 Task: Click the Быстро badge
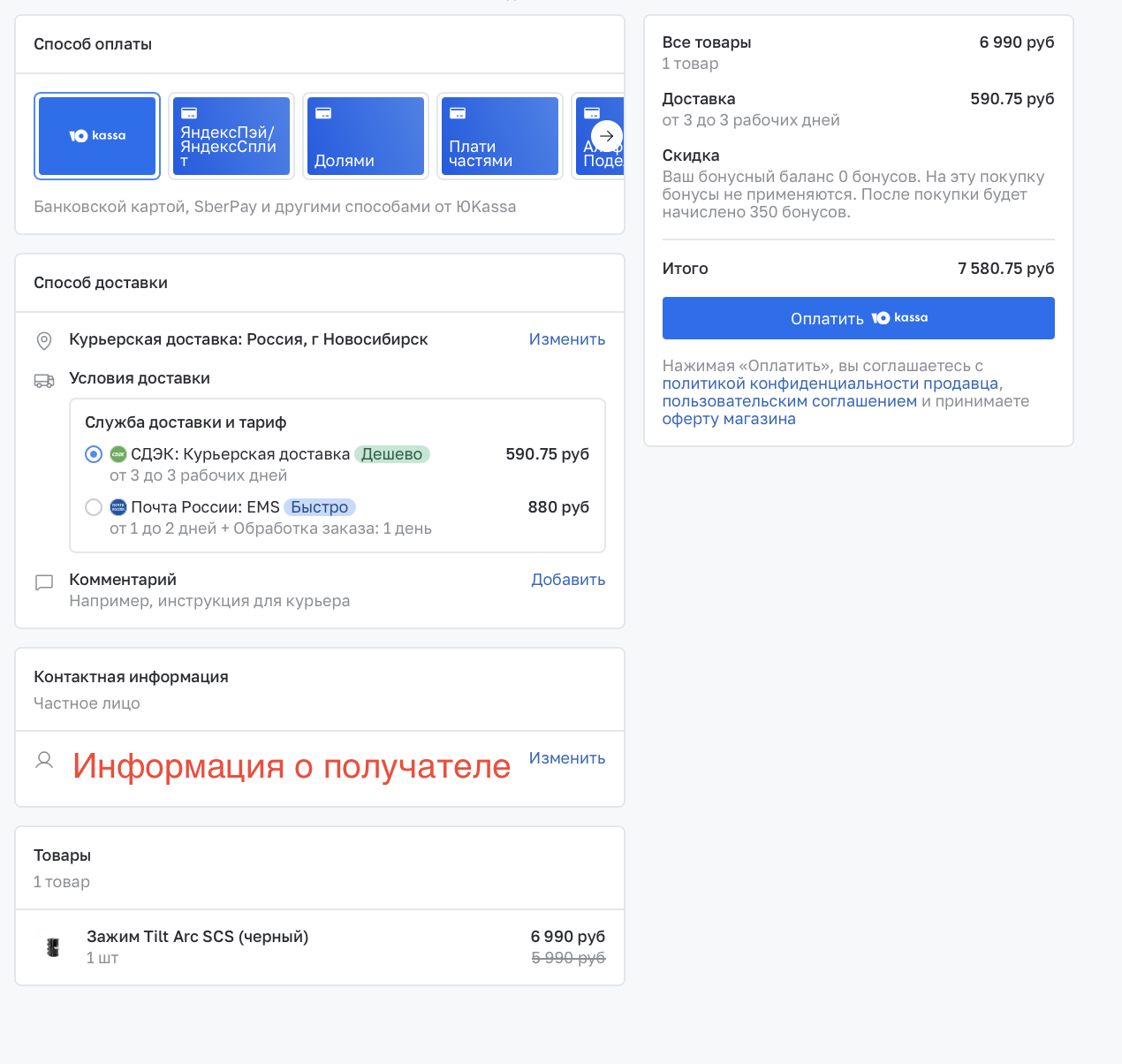(320, 507)
